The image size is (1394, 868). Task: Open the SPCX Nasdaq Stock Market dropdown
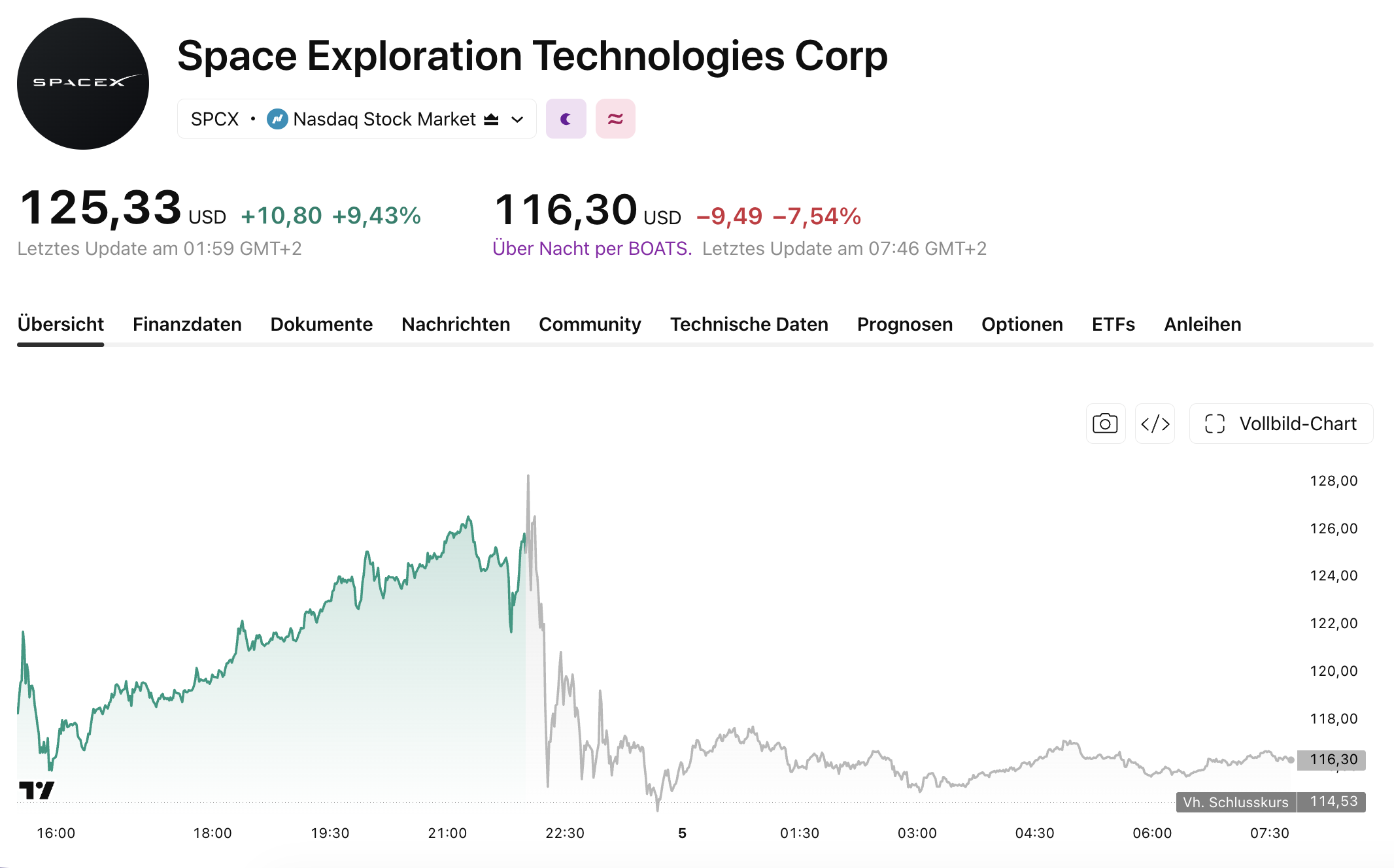(357, 119)
